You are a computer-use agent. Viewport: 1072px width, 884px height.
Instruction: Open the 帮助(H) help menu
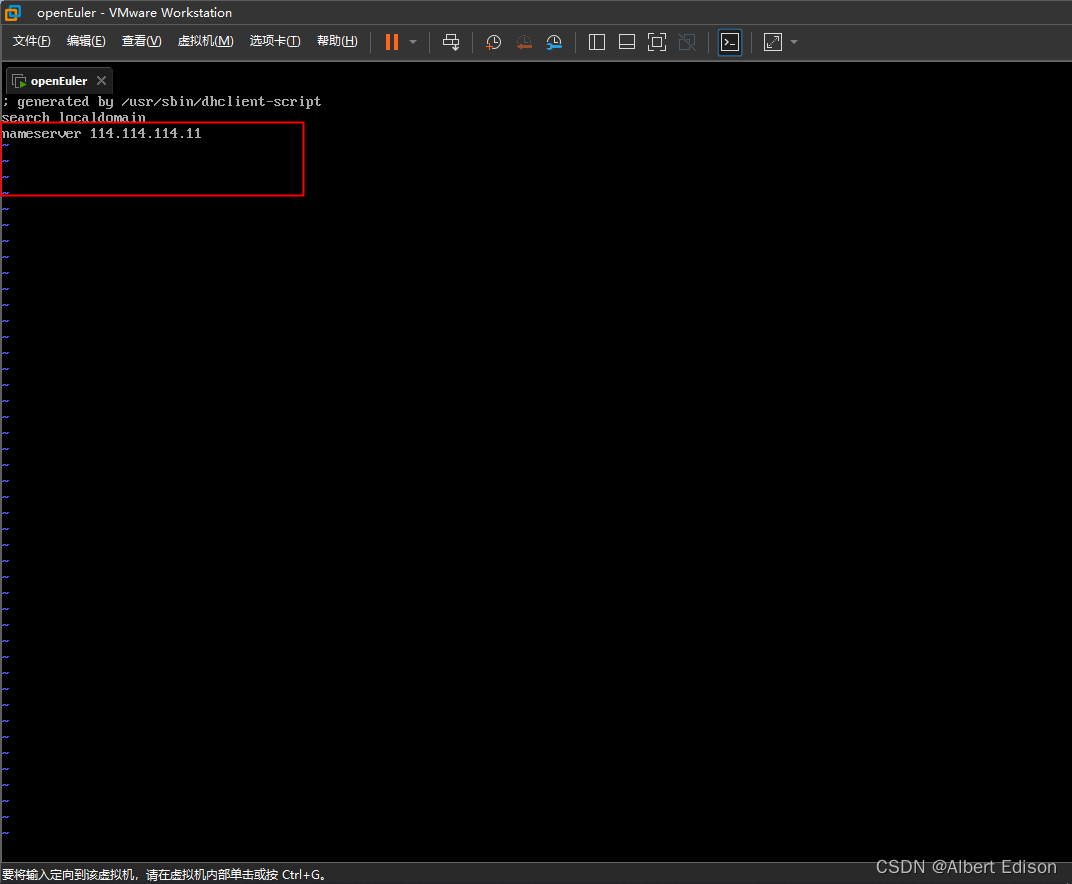(x=337, y=41)
